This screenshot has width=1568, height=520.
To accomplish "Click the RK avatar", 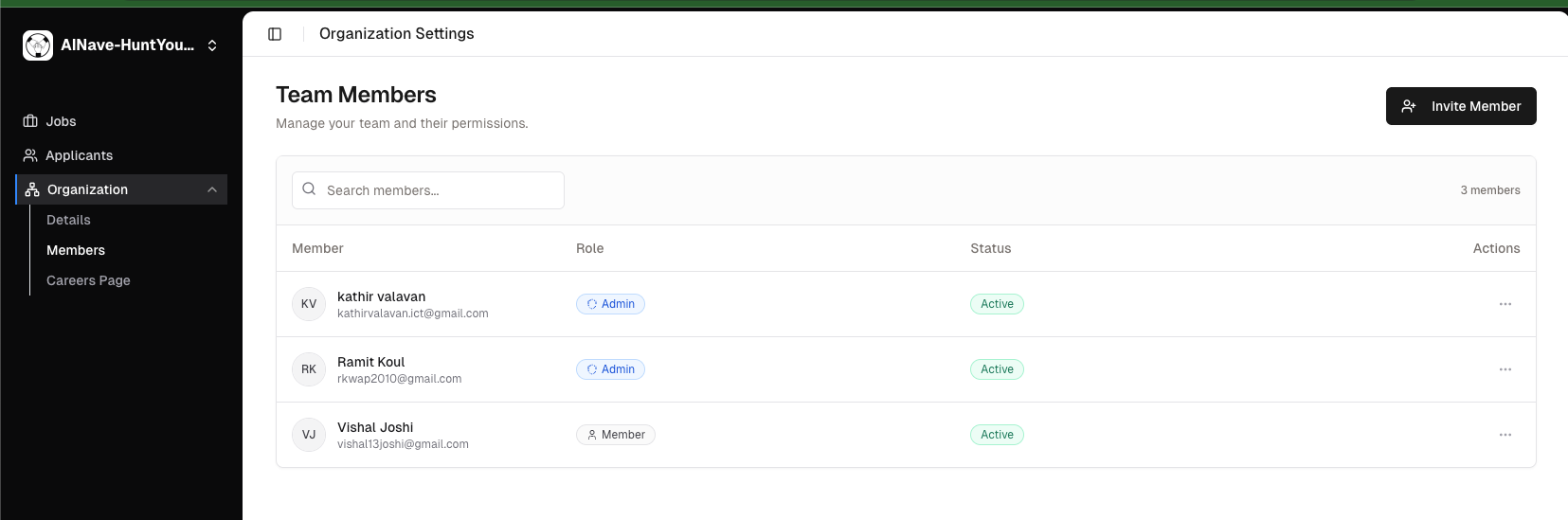I will pos(309,369).
